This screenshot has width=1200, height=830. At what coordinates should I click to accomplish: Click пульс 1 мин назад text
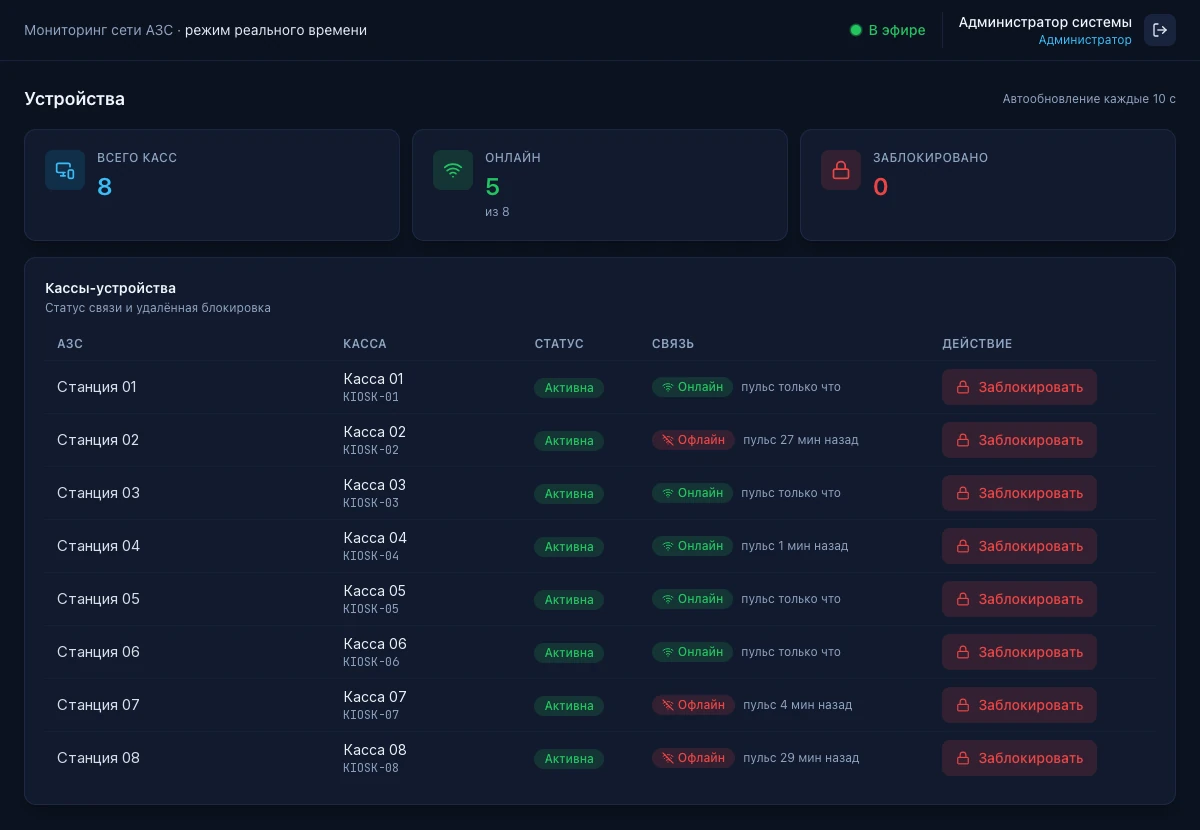point(794,546)
